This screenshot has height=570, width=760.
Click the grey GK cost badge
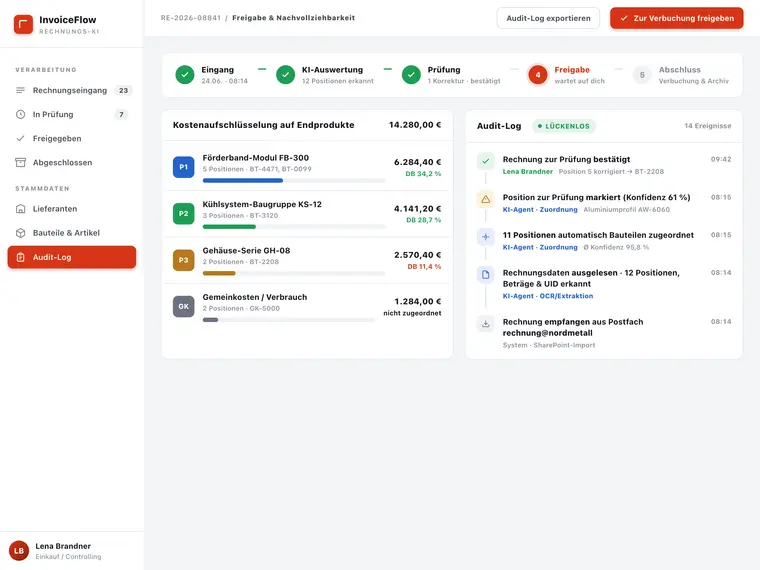click(184, 306)
